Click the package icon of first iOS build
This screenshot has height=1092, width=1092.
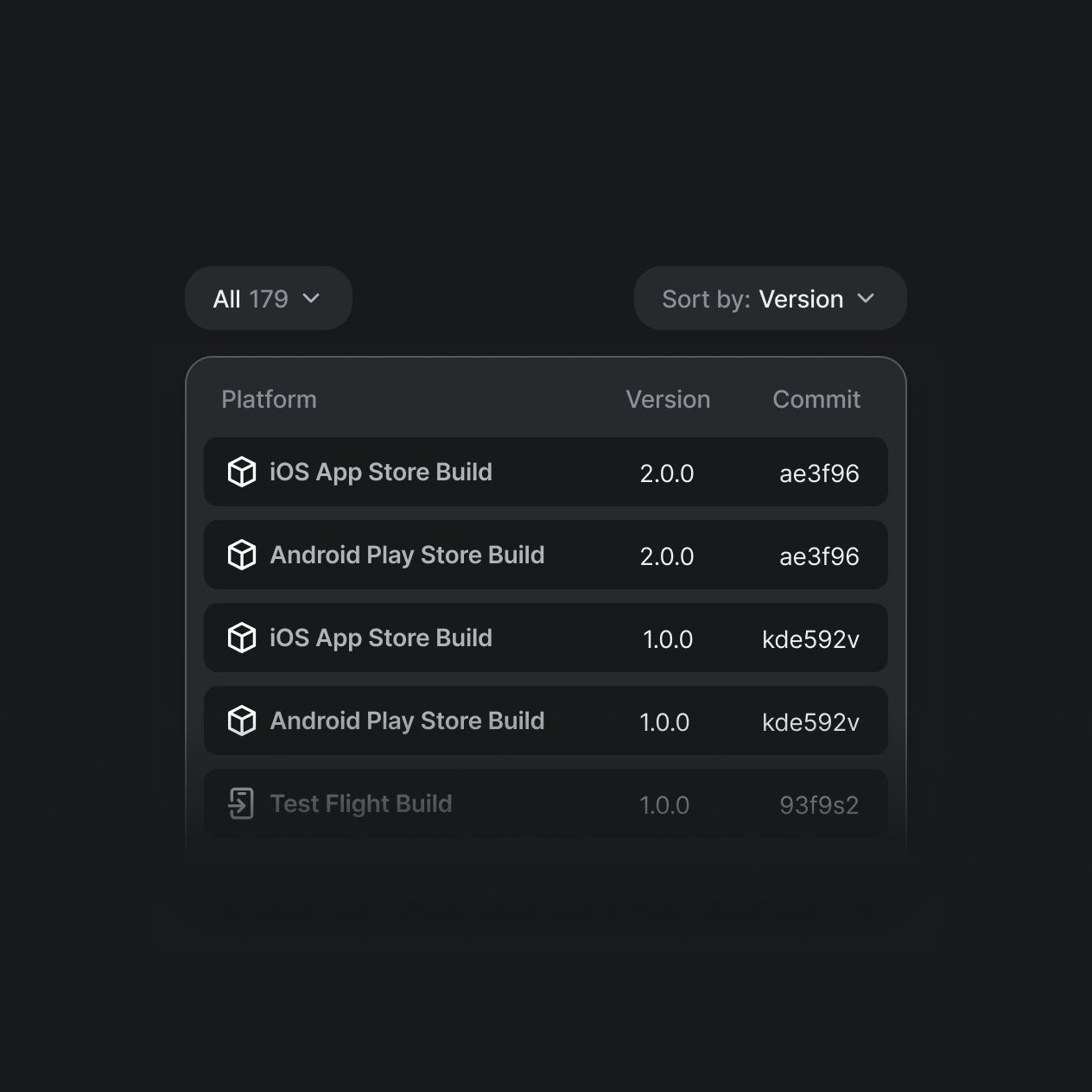(242, 472)
